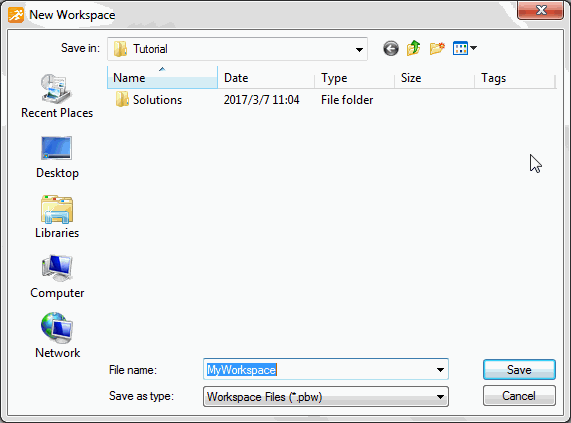The image size is (571, 423).
Task: Select Computer in the places bar
Action: 57,277
